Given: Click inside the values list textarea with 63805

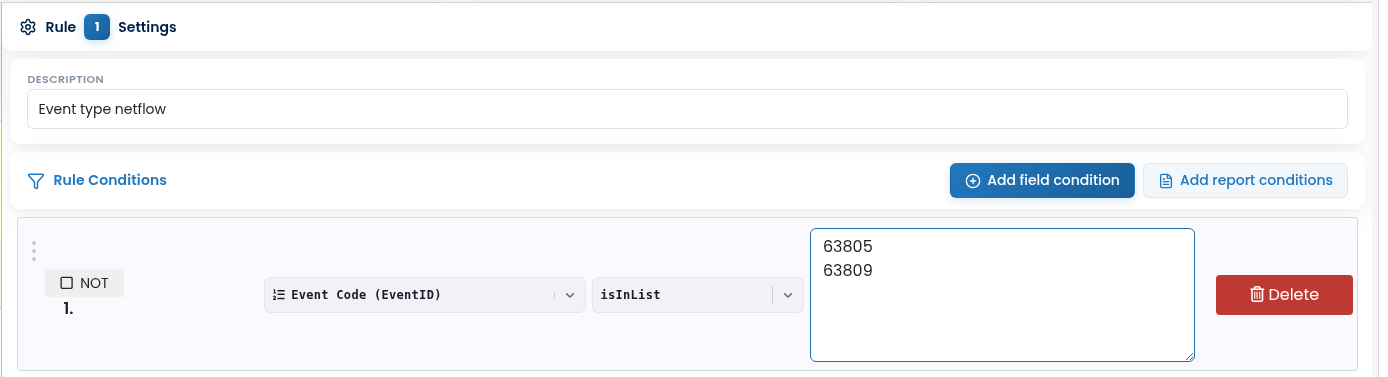Looking at the screenshot, I should (x=1002, y=295).
